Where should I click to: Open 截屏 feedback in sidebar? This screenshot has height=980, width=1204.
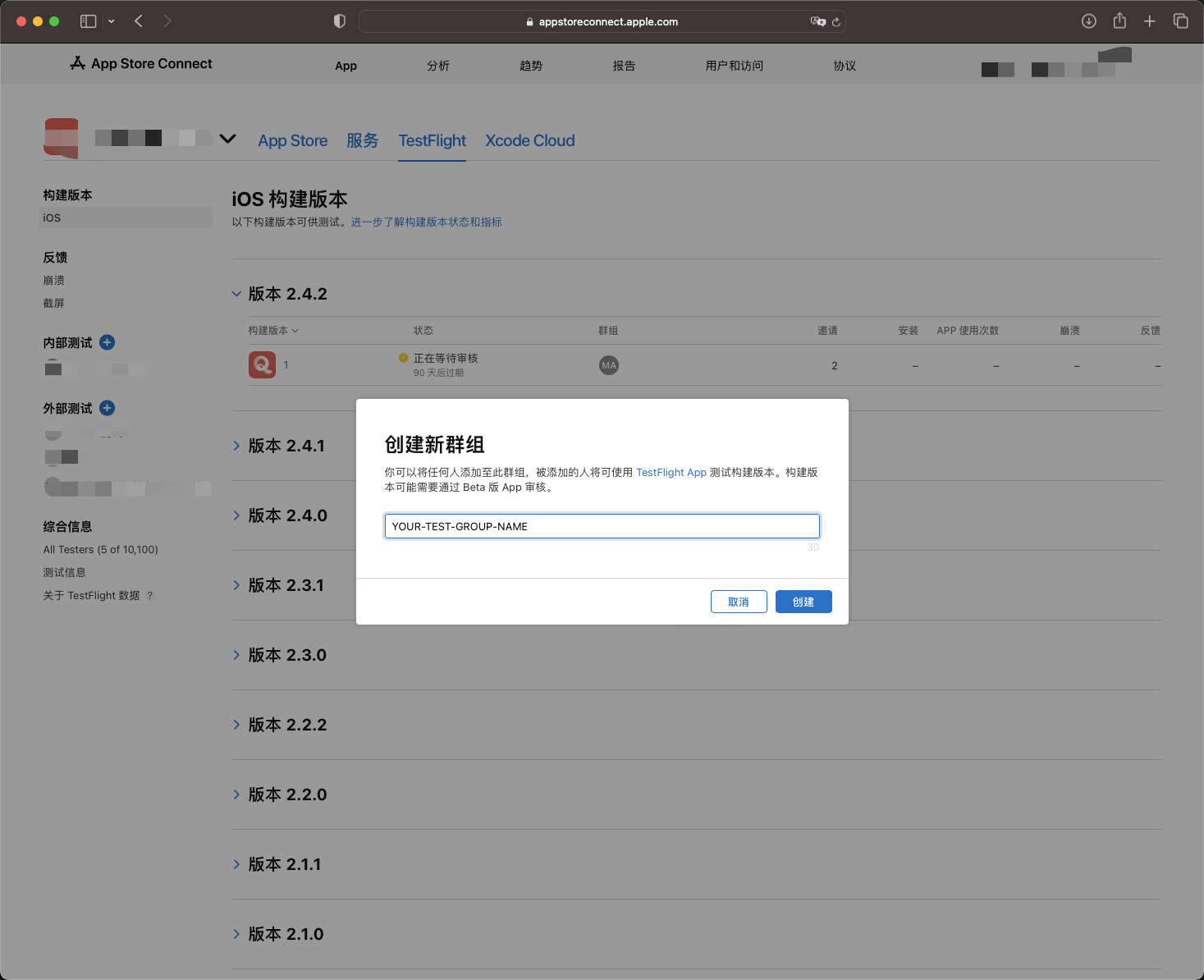point(53,303)
